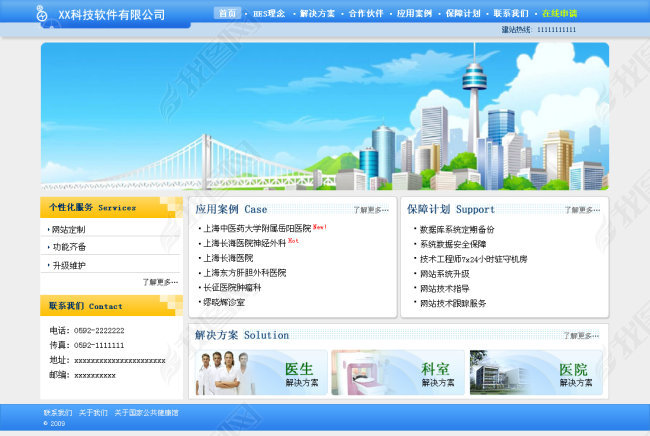Click 关于我们 footer link

(x=93, y=413)
